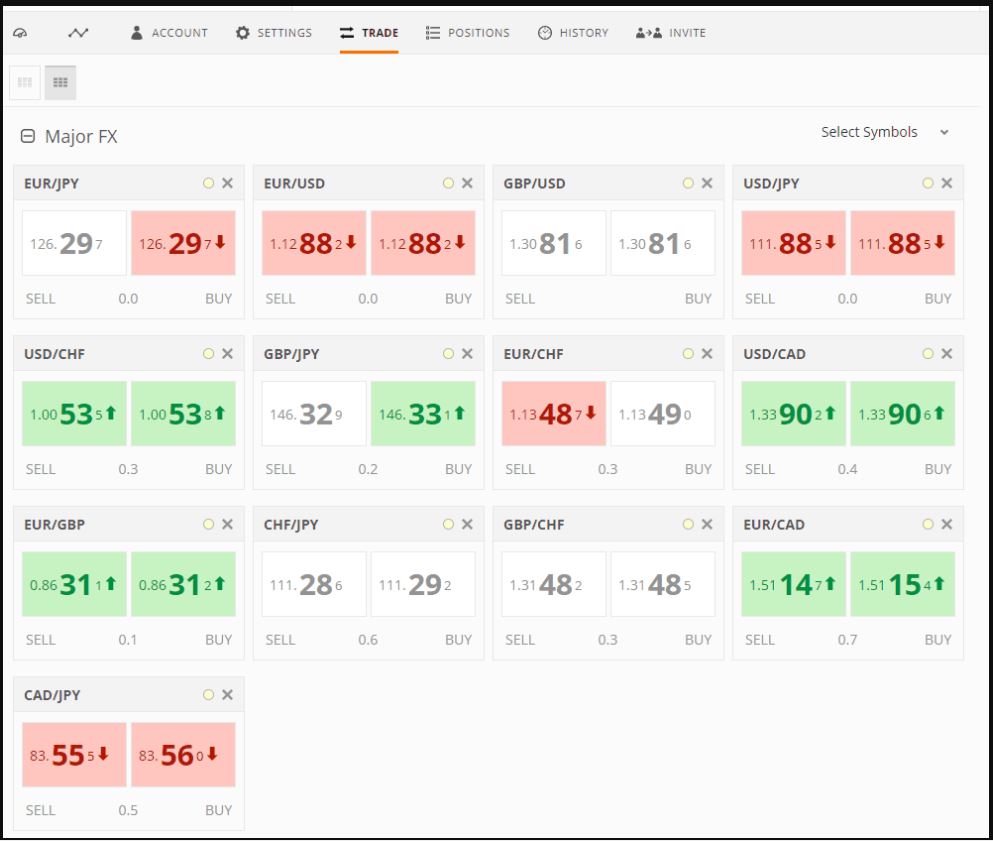Go to the History tab
This screenshot has width=993, height=841.
pyautogui.click(x=573, y=33)
